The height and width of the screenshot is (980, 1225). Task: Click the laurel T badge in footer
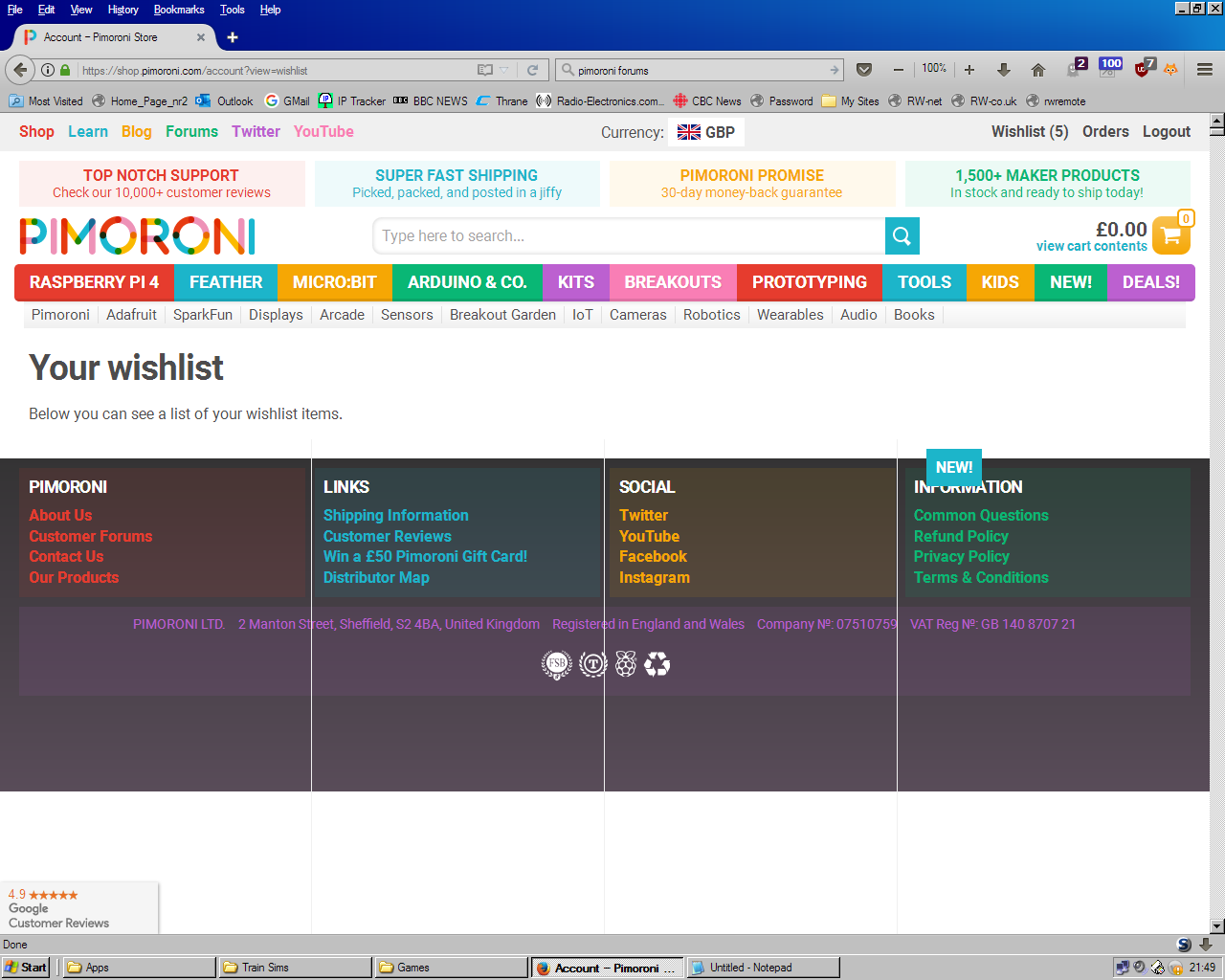click(x=593, y=664)
